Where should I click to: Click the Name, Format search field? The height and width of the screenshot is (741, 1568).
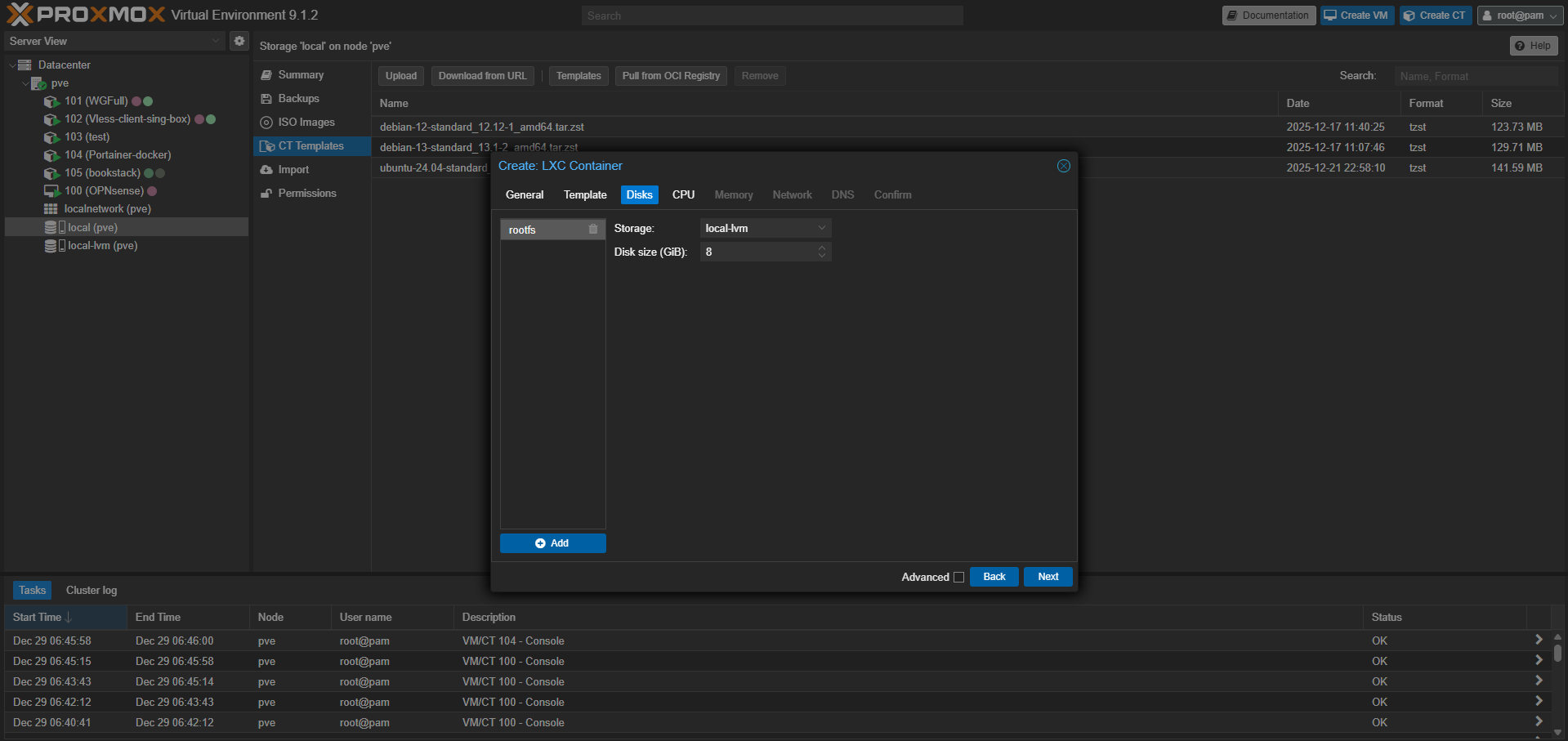click(1476, 76)
